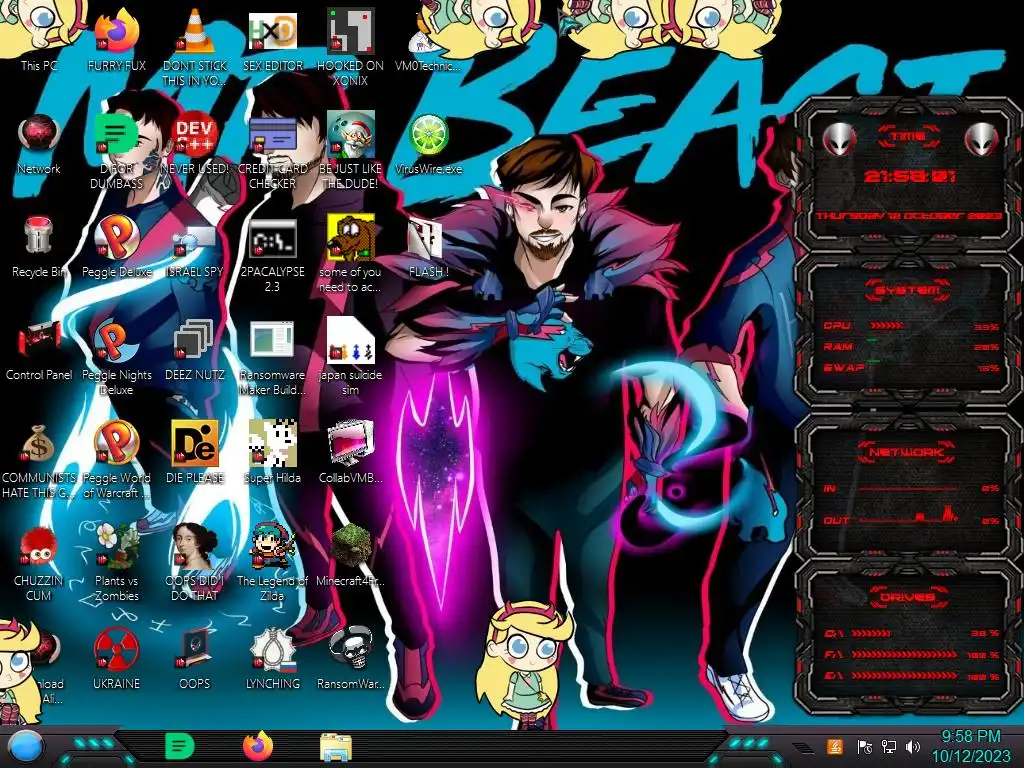Select the portrait icon OOPS DID I DO THAT
Viewport: 1024px width, 768px height.
pos(195,563)
